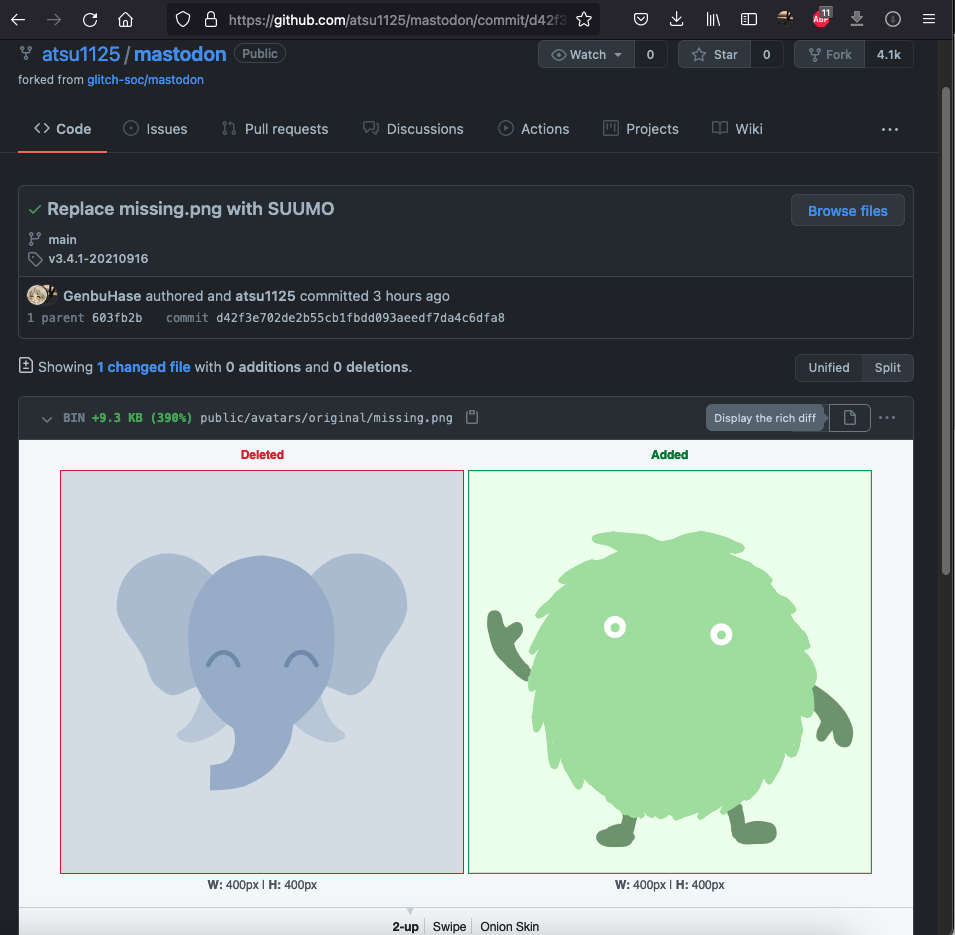The height and width of the screenshot is (935, 955).
Task: Click the rich diff file icon
Action: point(849,418)
